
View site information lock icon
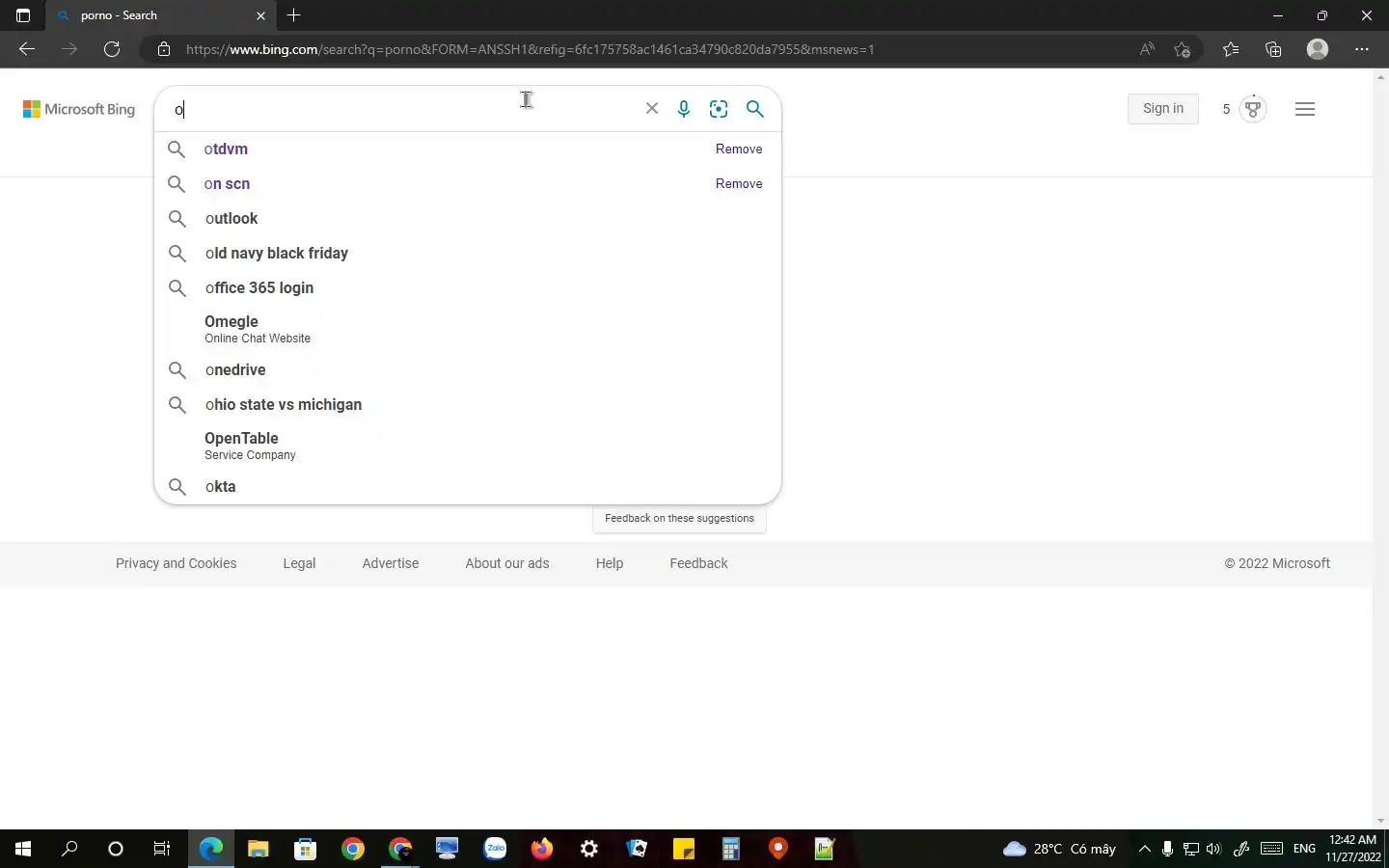click(164, 49)
